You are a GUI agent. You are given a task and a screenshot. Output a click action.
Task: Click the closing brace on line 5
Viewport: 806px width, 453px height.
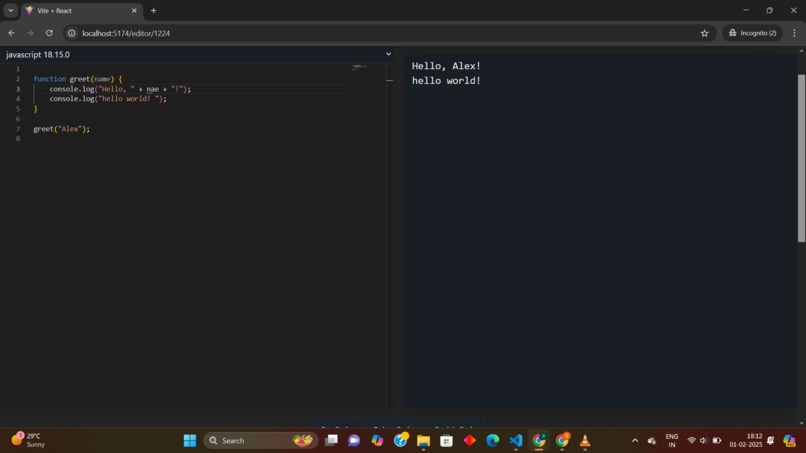[x=35, y=108]
